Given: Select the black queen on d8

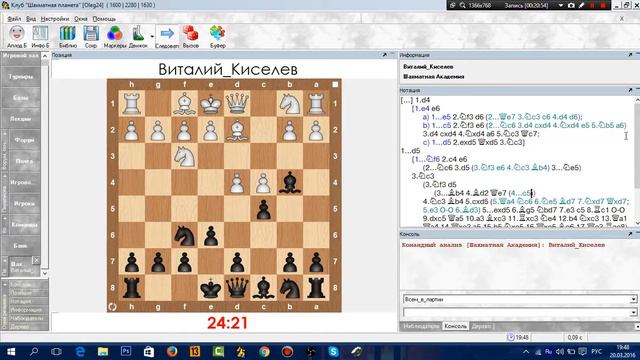Looking at the screenshot, I should 237,287.
